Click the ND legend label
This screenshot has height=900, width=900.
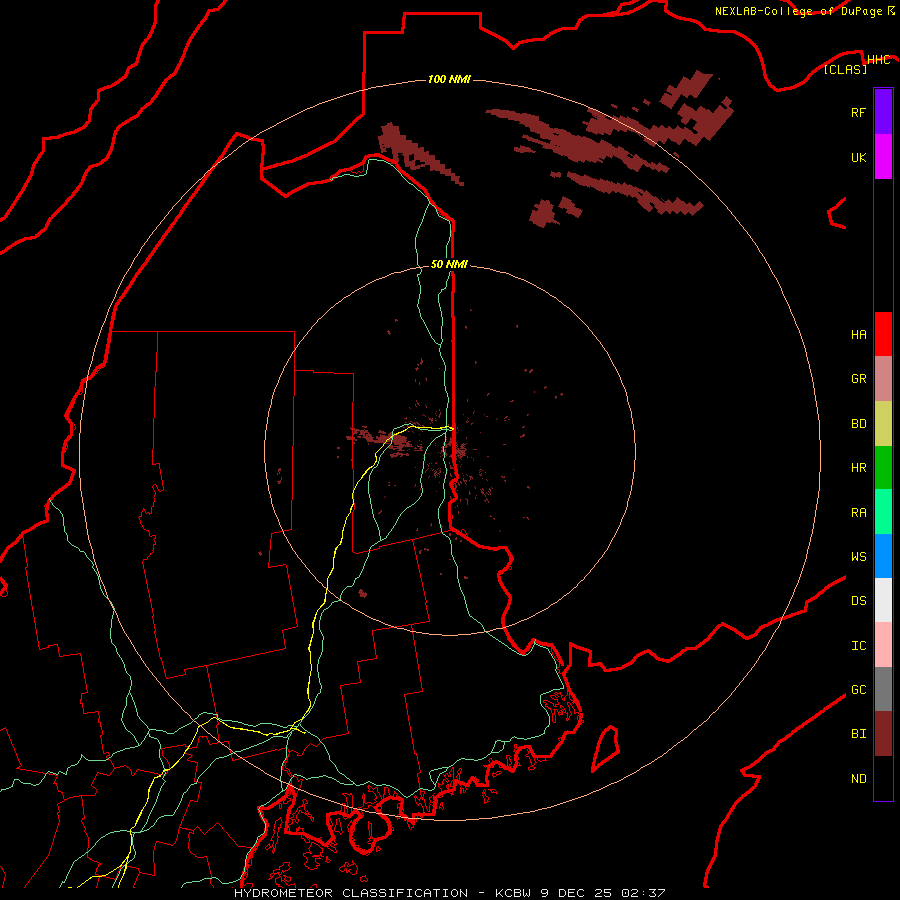[858, 779]
